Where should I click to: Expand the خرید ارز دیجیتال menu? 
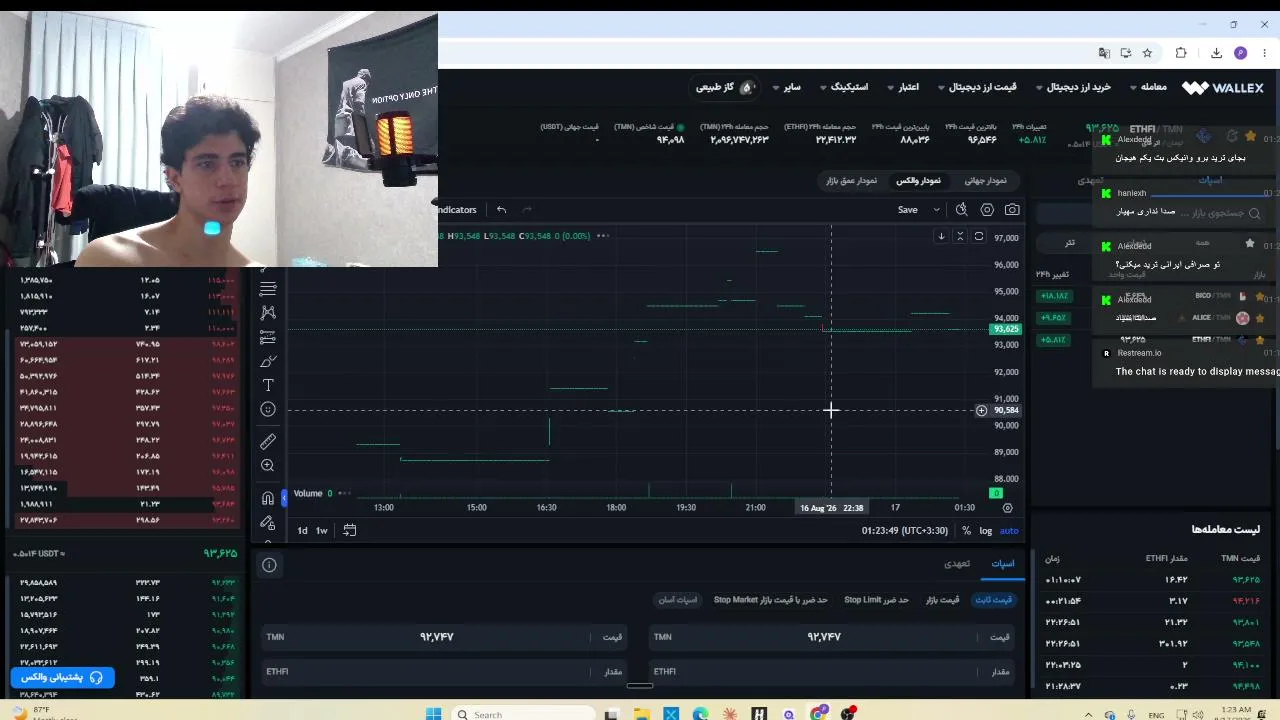click(x=1073, y=87)
